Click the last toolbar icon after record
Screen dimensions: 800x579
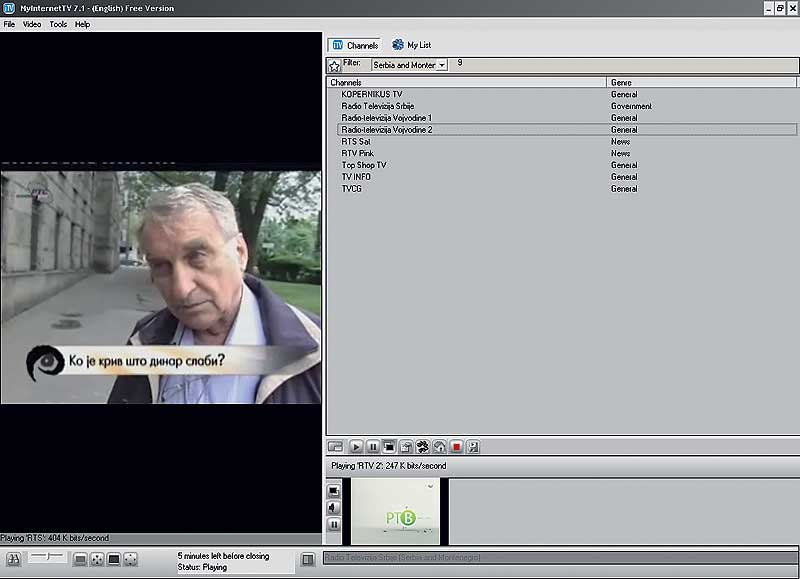[473, 447]
